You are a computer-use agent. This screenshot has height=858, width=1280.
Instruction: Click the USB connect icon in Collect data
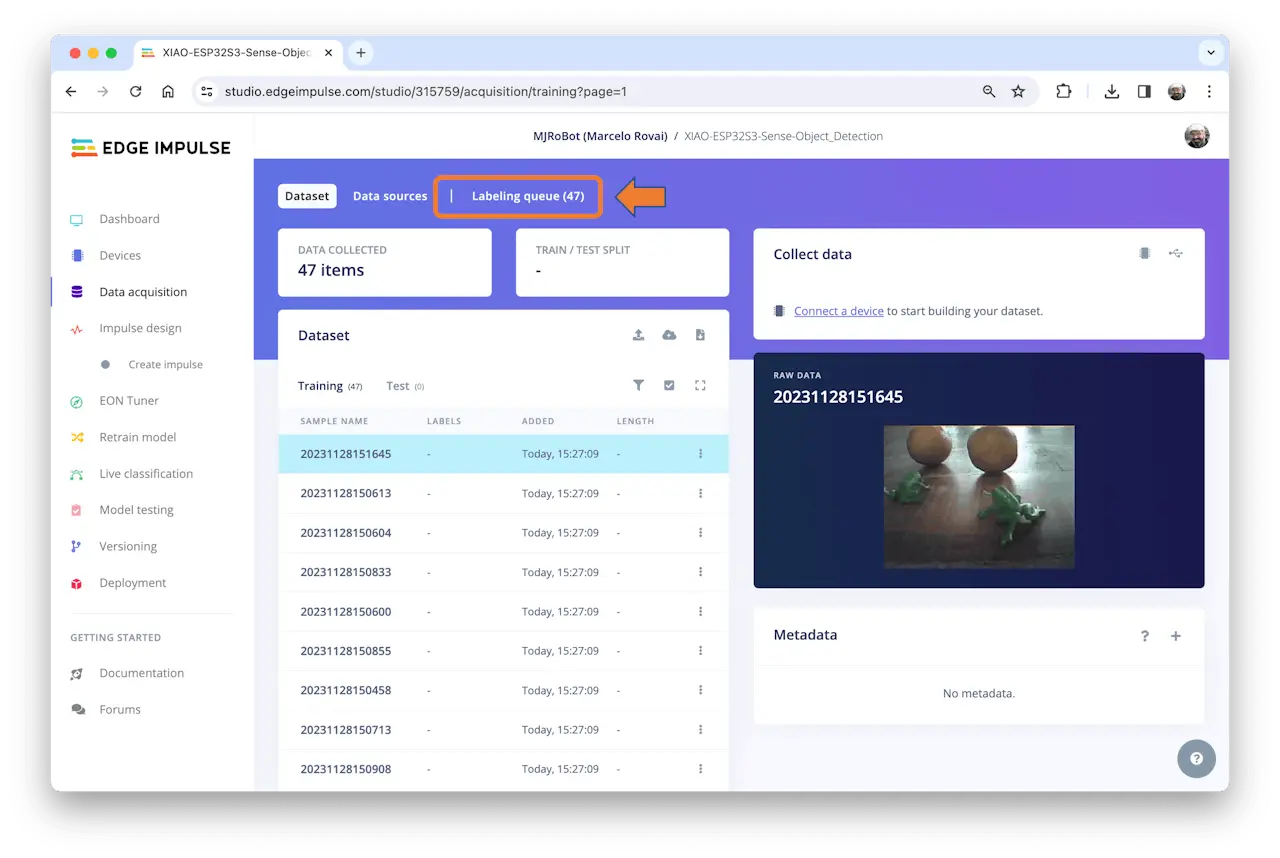pos(1175,254)
